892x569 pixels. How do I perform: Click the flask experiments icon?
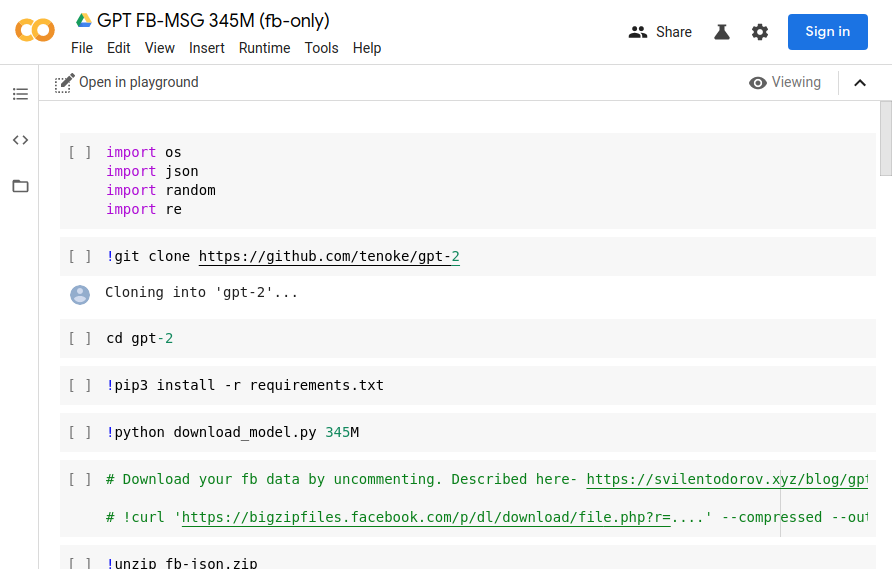click(x=722, y=32)
